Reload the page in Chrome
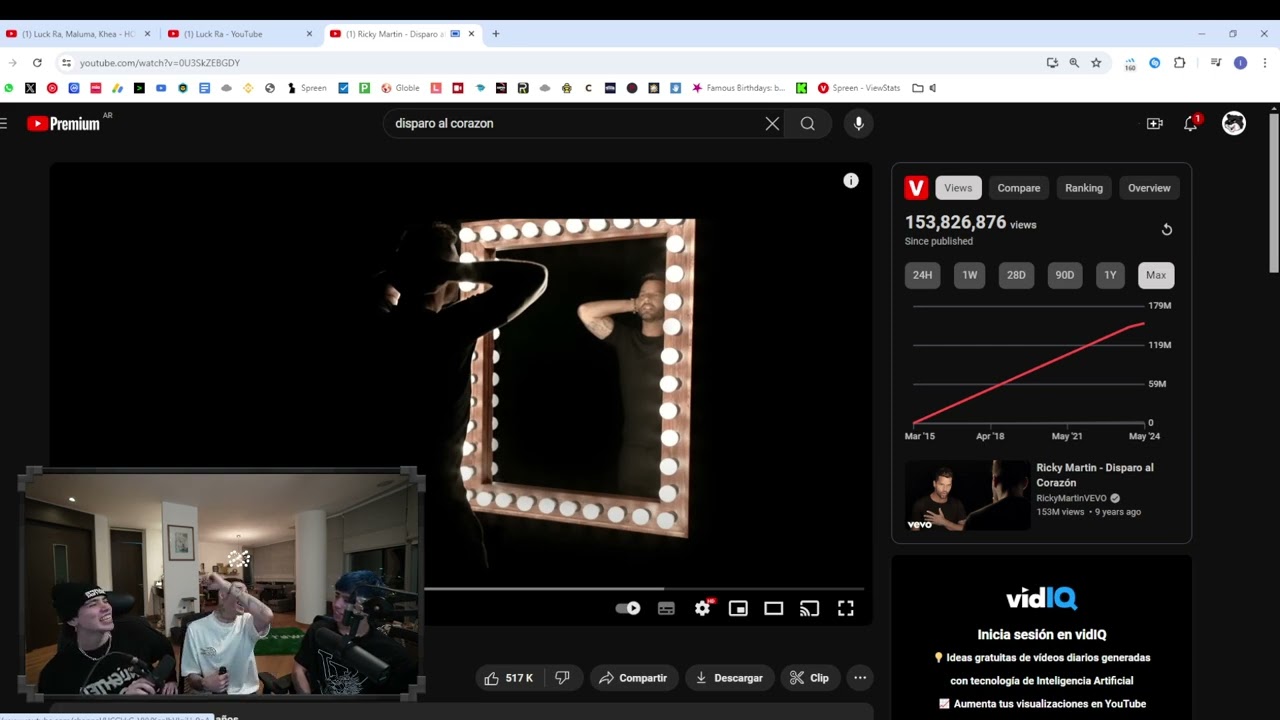Viewport: 1280px width, 720px height. point(37,62)
